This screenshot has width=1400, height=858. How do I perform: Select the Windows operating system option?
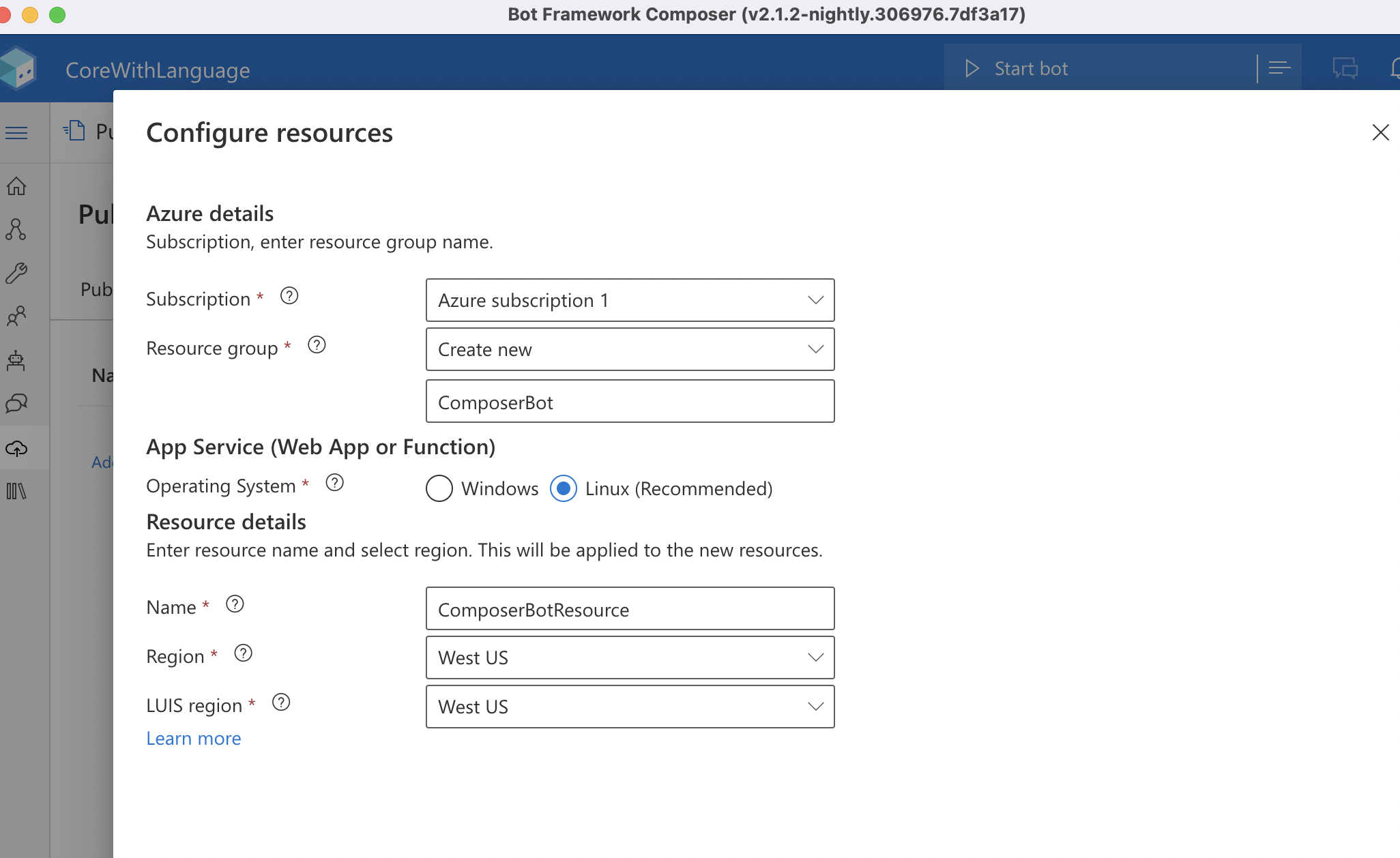439,488
